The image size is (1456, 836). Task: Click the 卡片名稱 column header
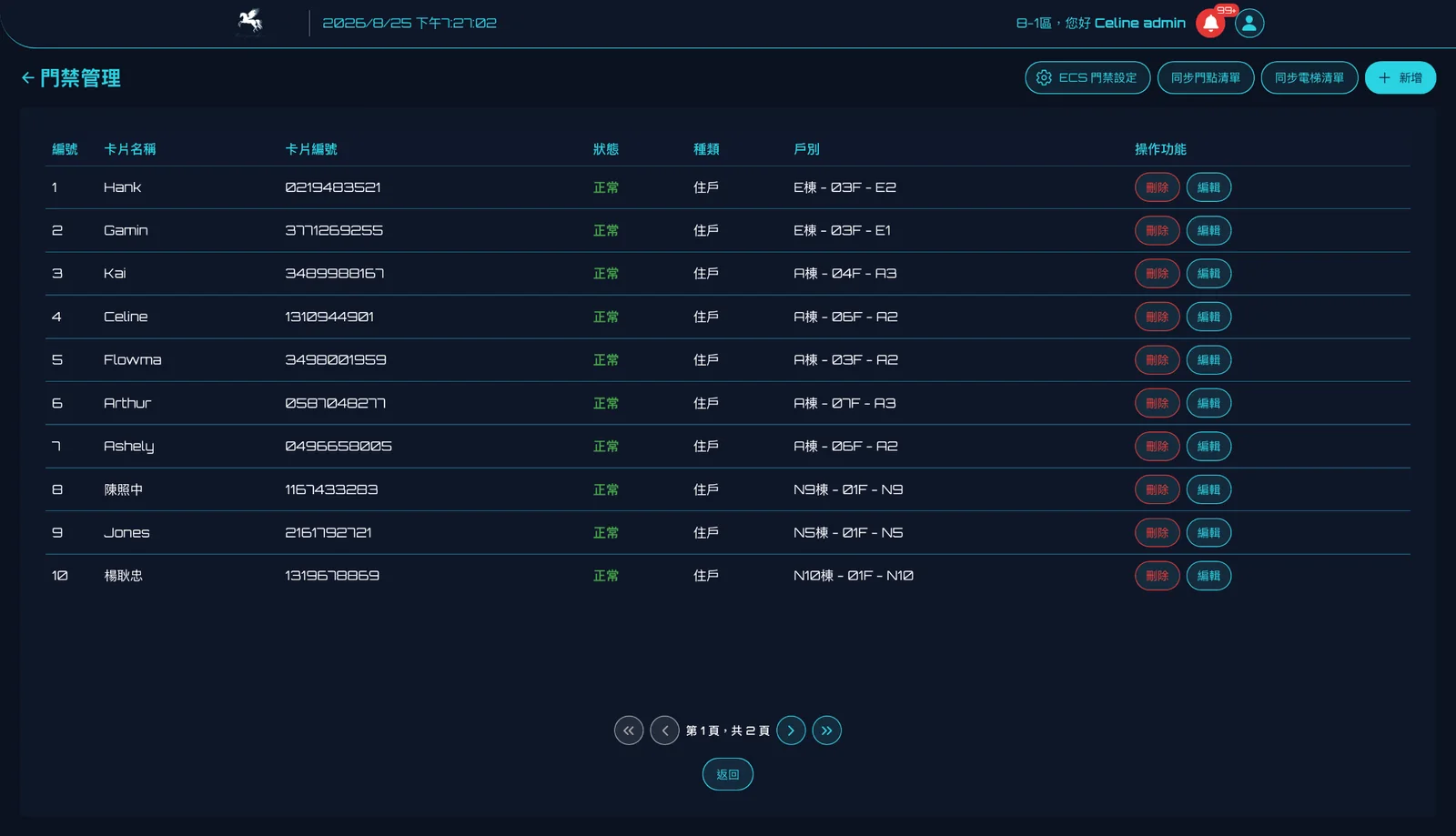point(130,149)
